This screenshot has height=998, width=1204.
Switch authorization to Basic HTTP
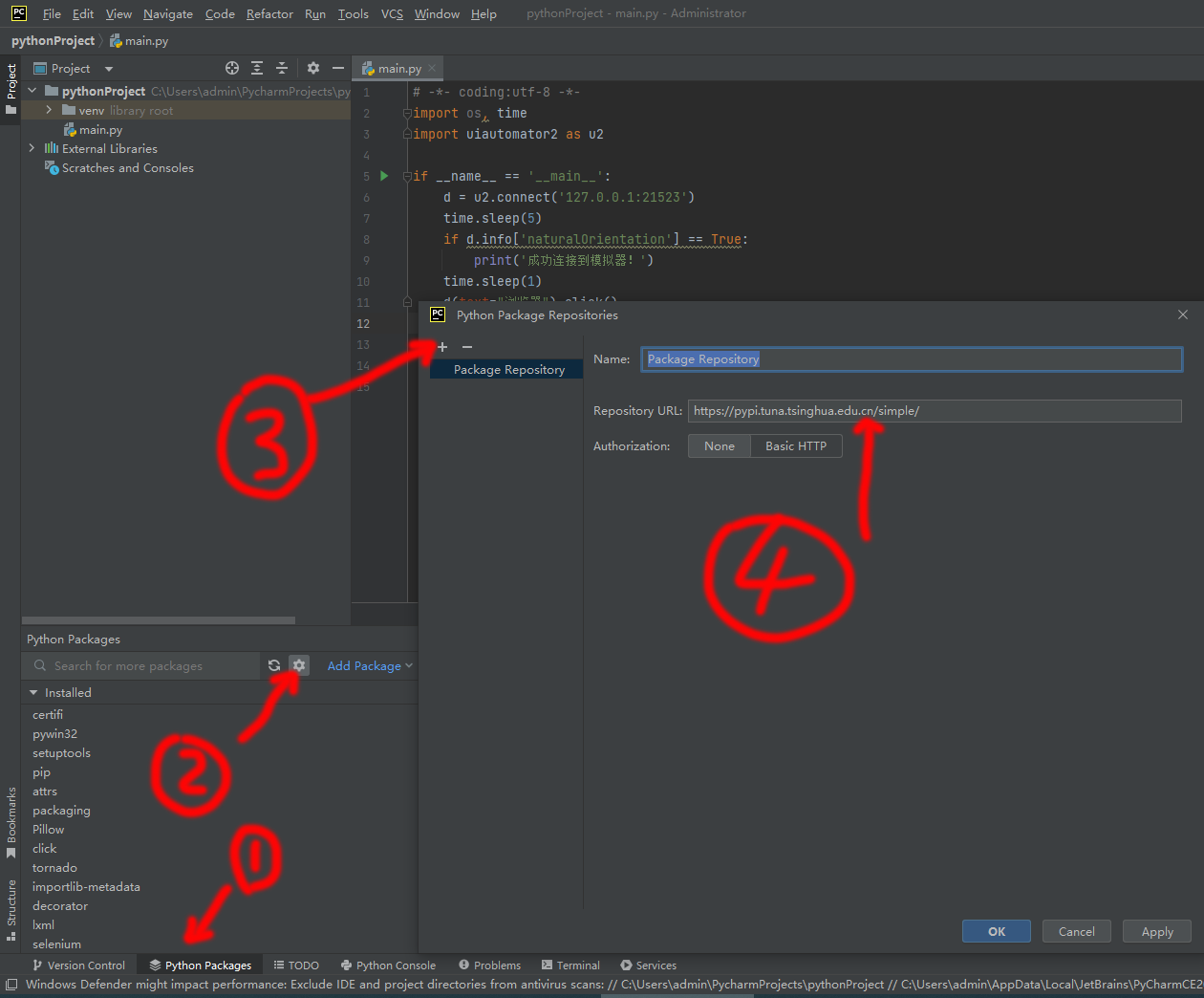point(797,445)
